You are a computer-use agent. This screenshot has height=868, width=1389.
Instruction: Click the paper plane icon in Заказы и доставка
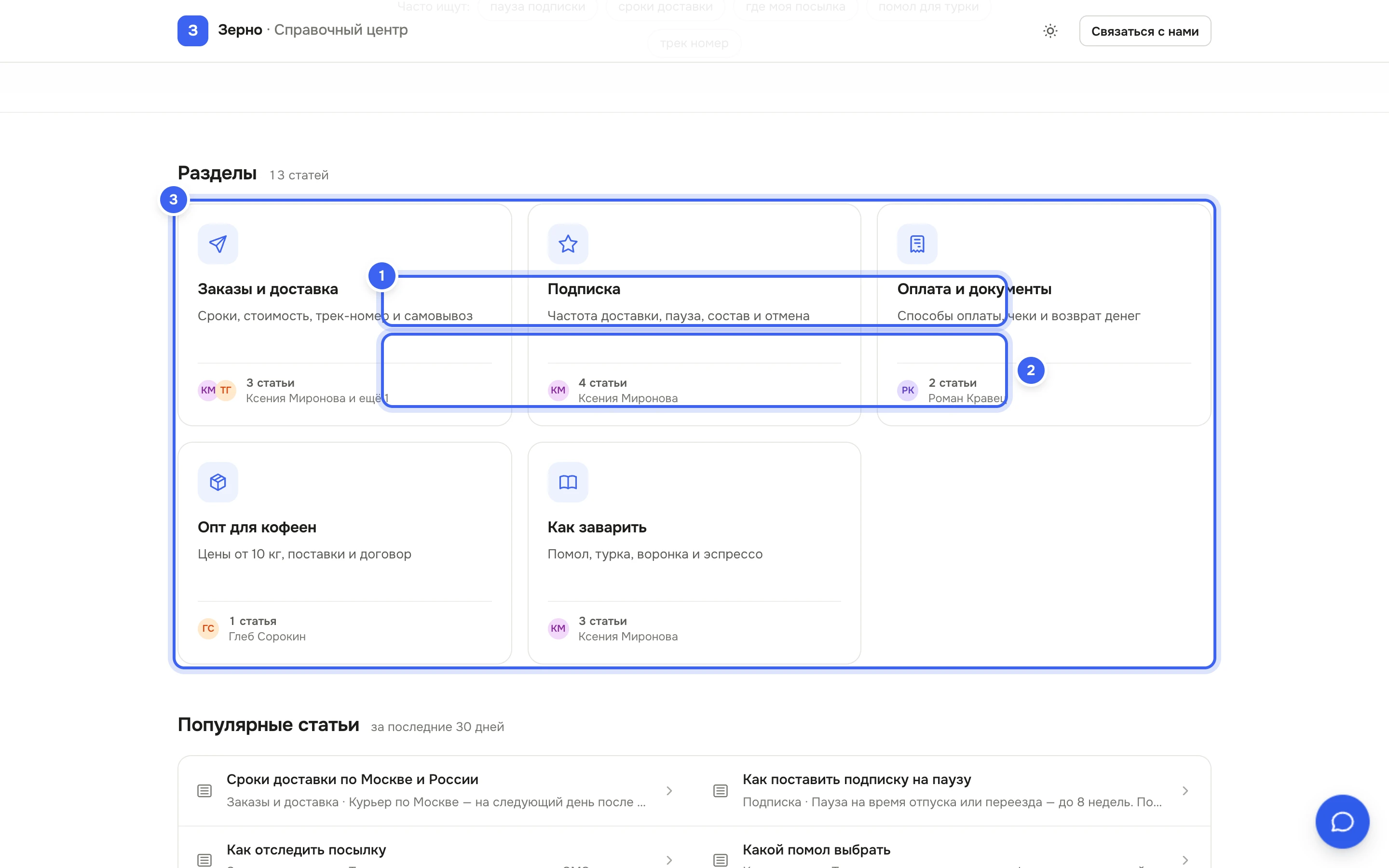(x=218, y=244)
